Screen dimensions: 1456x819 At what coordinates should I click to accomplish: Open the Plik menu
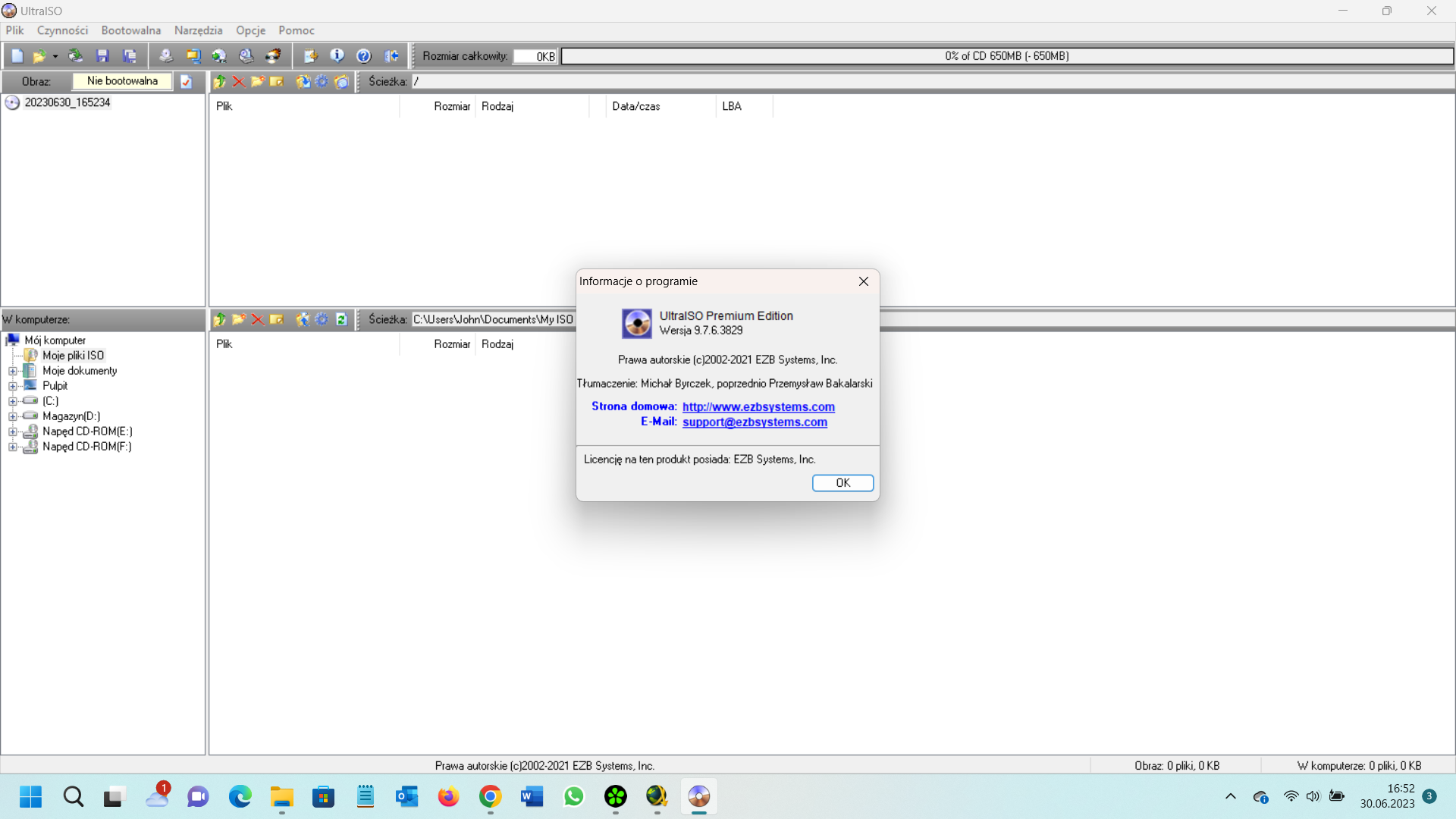15,30
